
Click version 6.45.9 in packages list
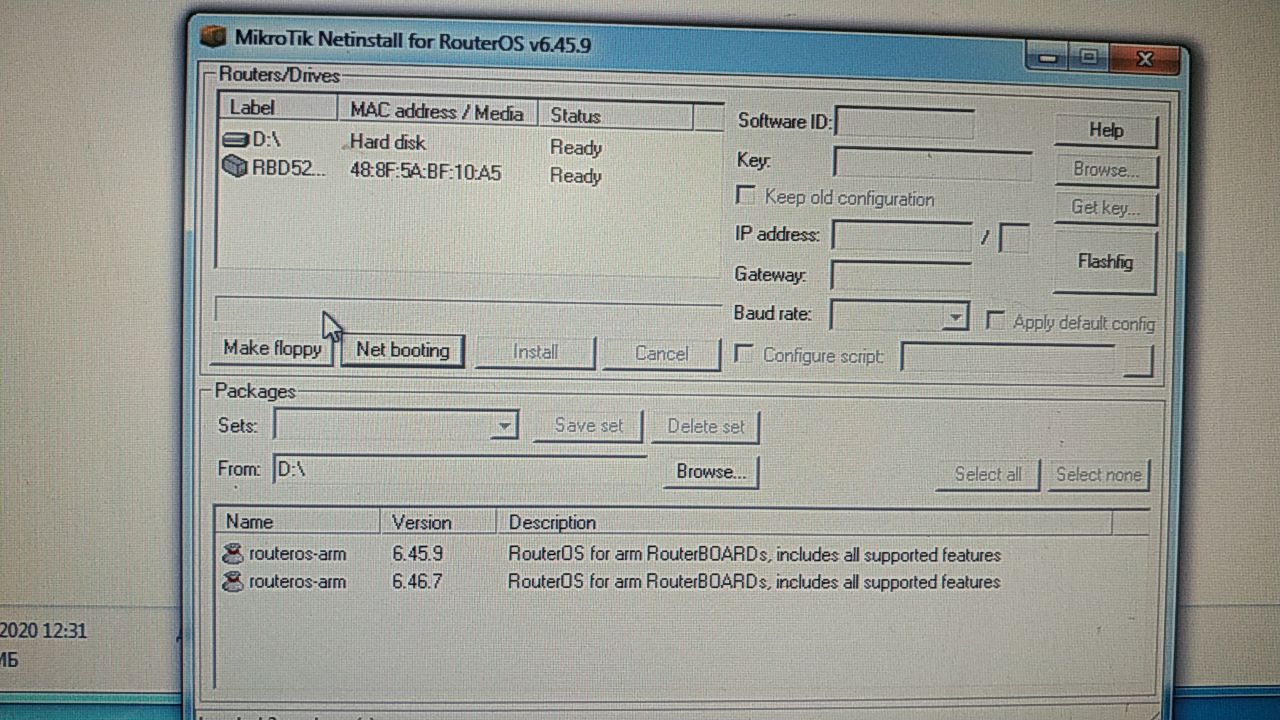(x=417, y=553)
